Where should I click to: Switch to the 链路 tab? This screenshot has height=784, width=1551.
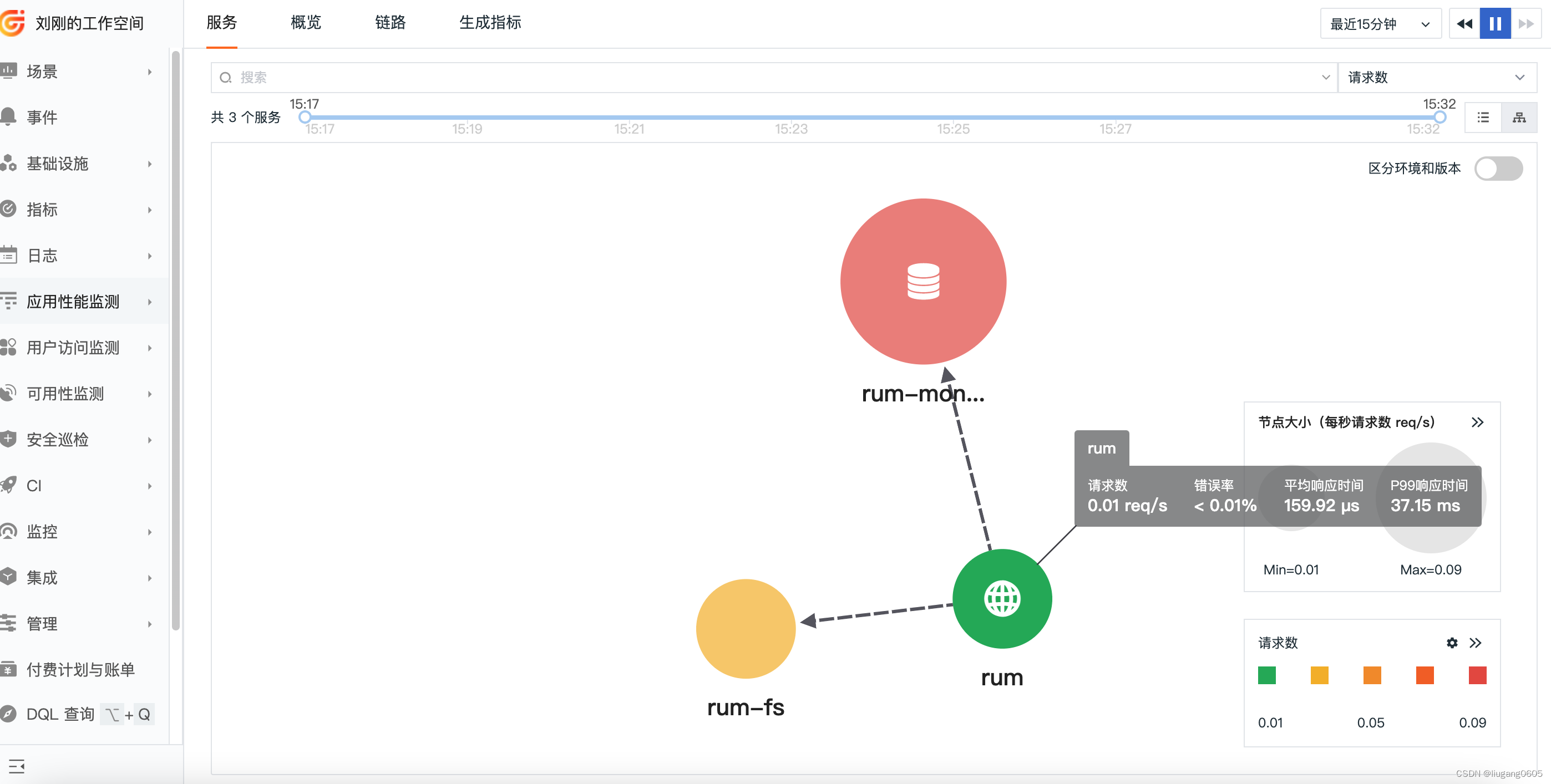(x=390, y=23)
